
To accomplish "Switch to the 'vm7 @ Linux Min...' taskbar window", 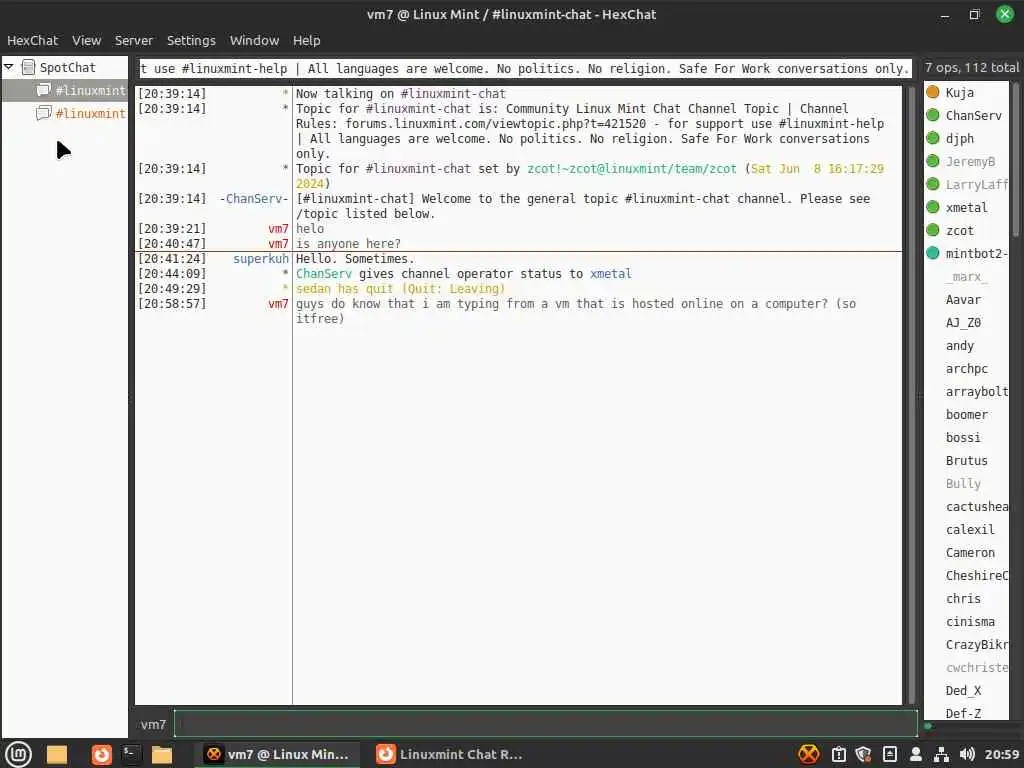I will 277,754.
